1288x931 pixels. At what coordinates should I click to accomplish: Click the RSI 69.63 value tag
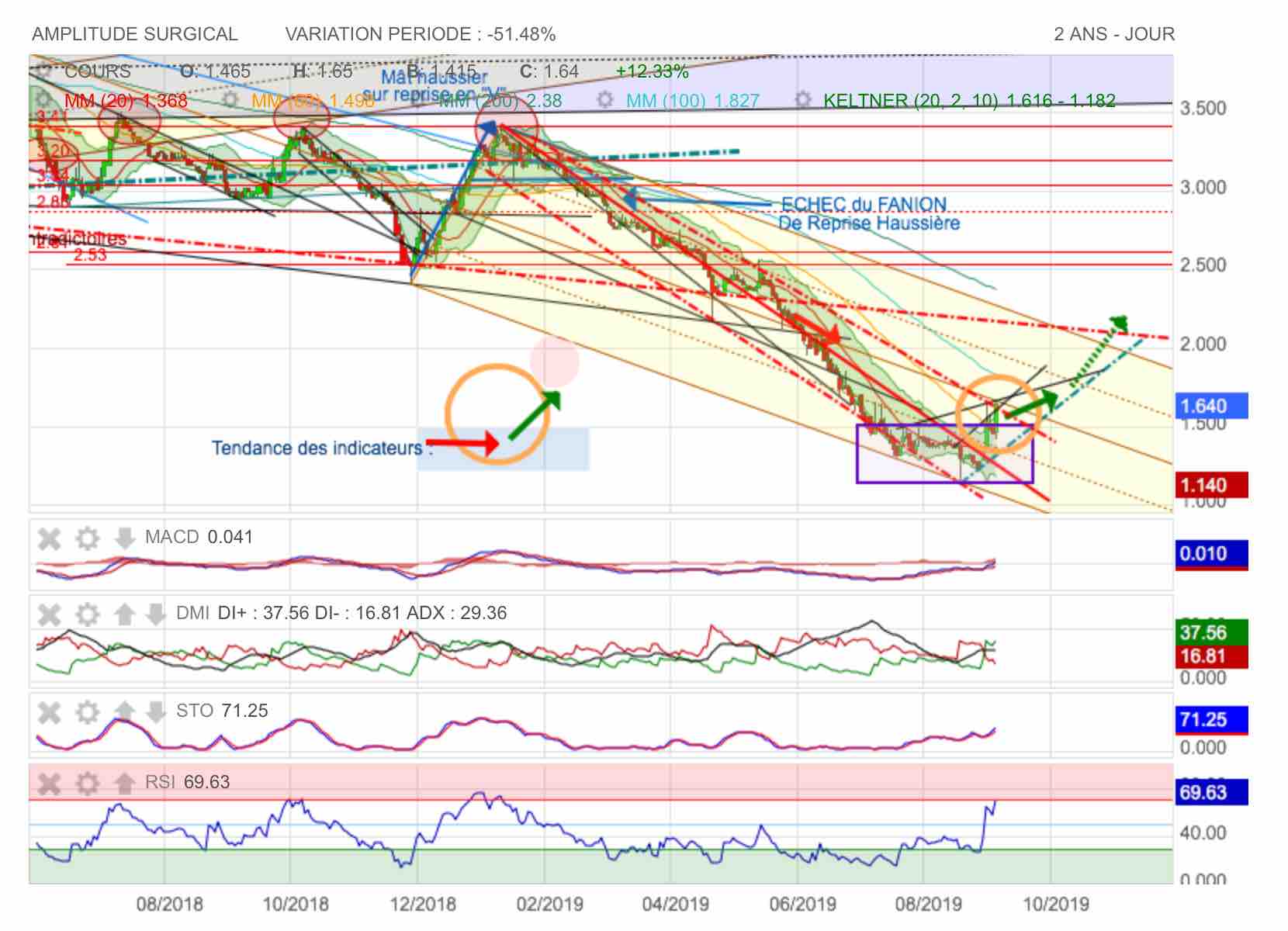(x=1211, y=792)
